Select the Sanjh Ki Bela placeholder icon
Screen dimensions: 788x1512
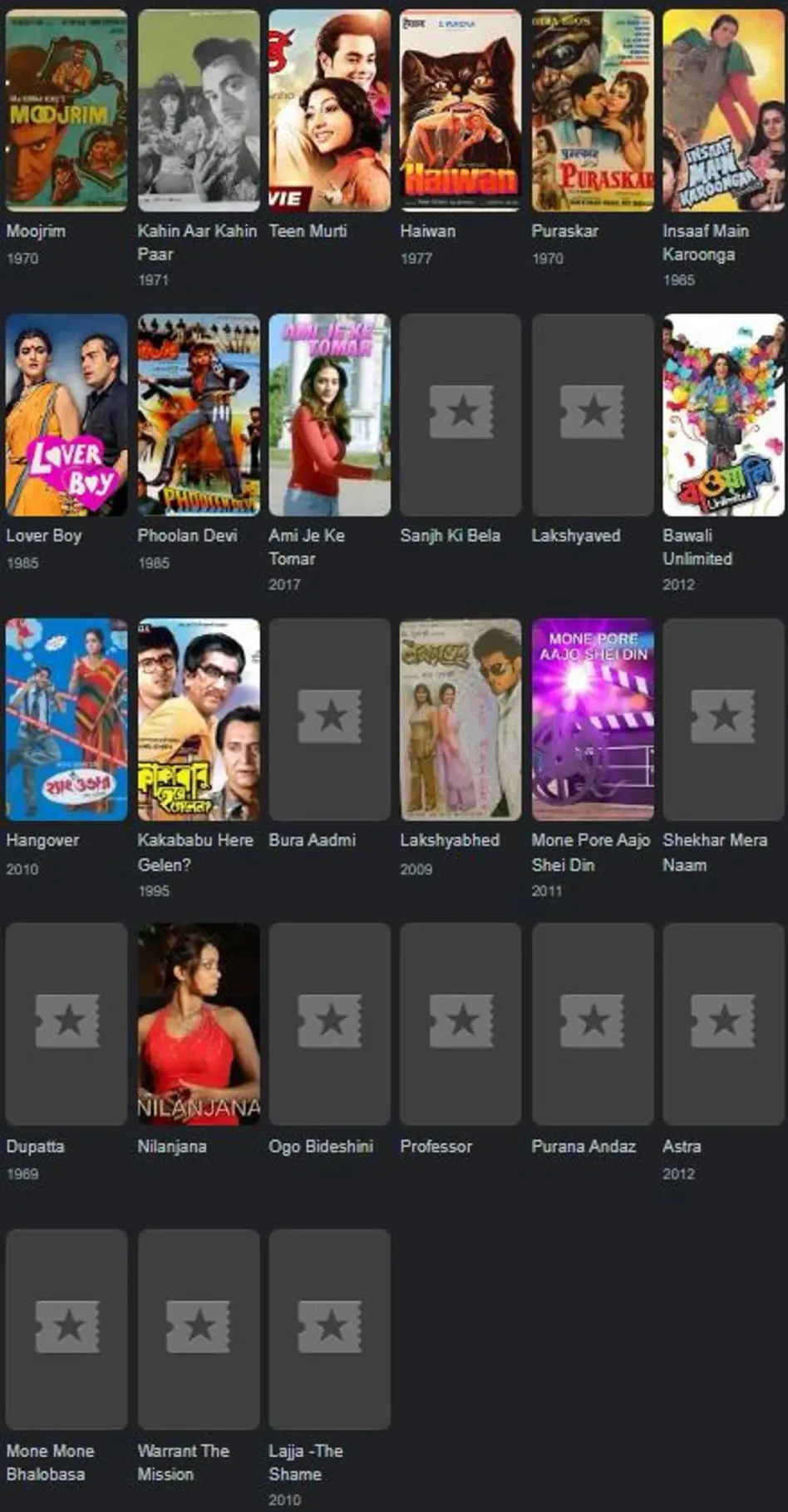coord(460,412)
